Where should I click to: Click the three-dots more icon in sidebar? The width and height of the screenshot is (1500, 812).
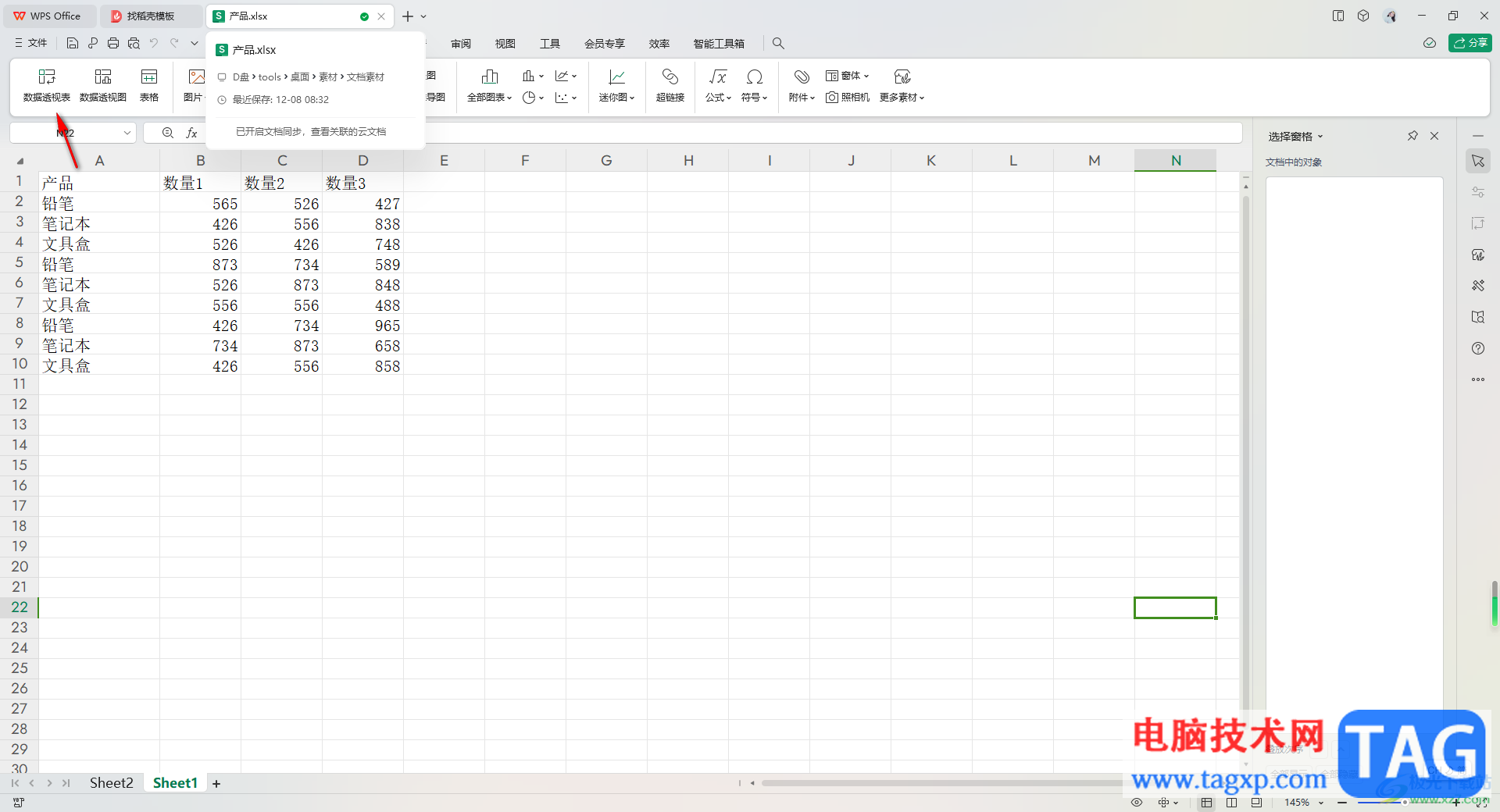click(1478, 379)
